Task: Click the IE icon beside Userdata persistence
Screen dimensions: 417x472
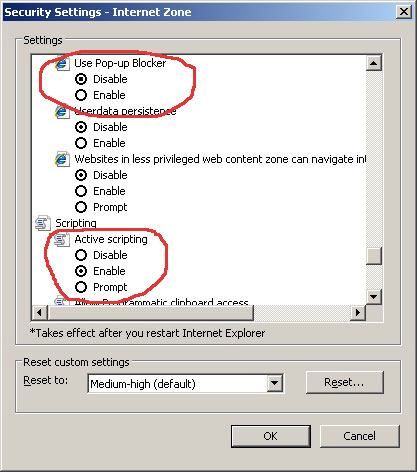Action: (x=62, y=111)
